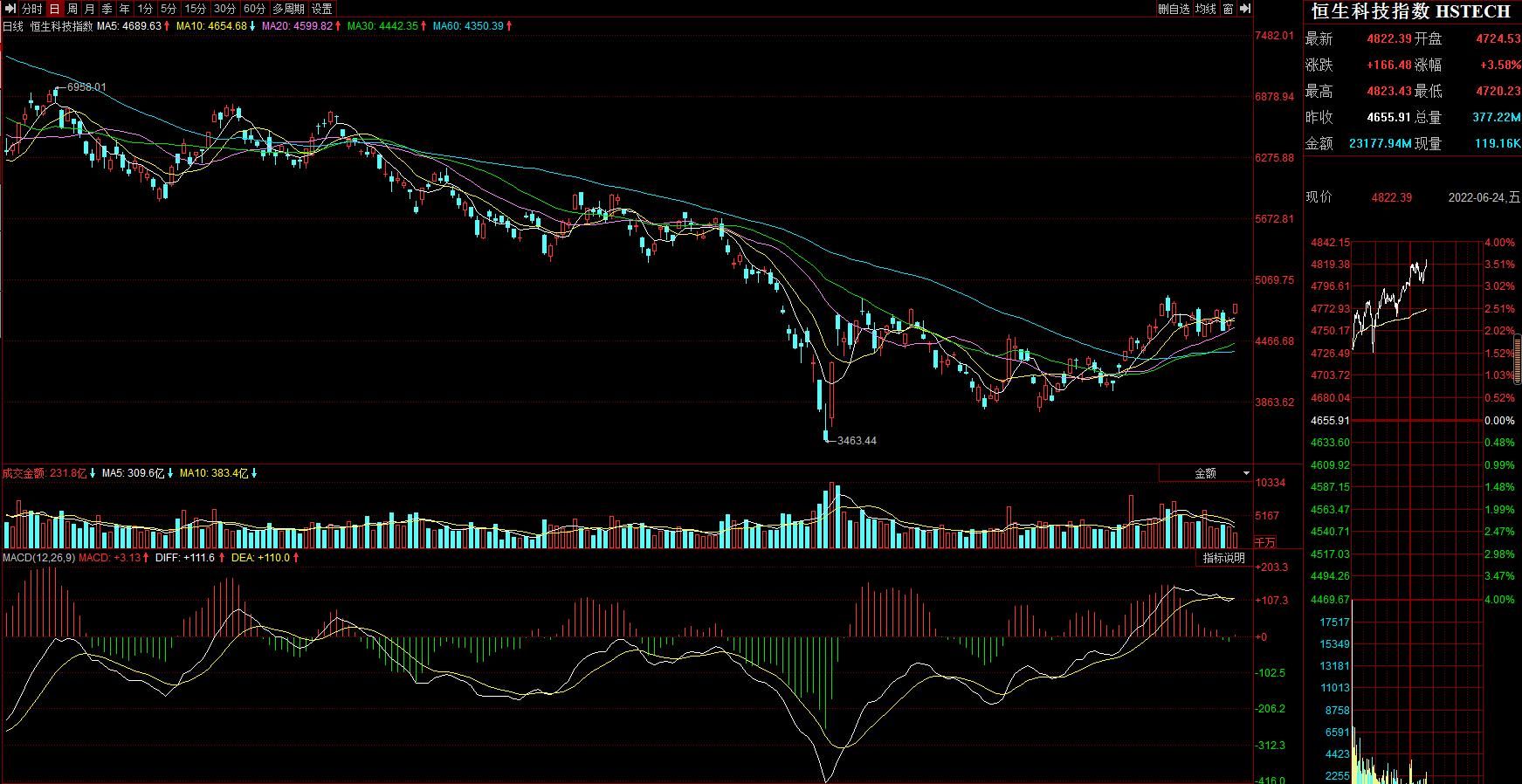Viewport: 1522px width, 784px height.
Task: Click the 总量 total volume 377.22M
Action: tap(1497, 118)
